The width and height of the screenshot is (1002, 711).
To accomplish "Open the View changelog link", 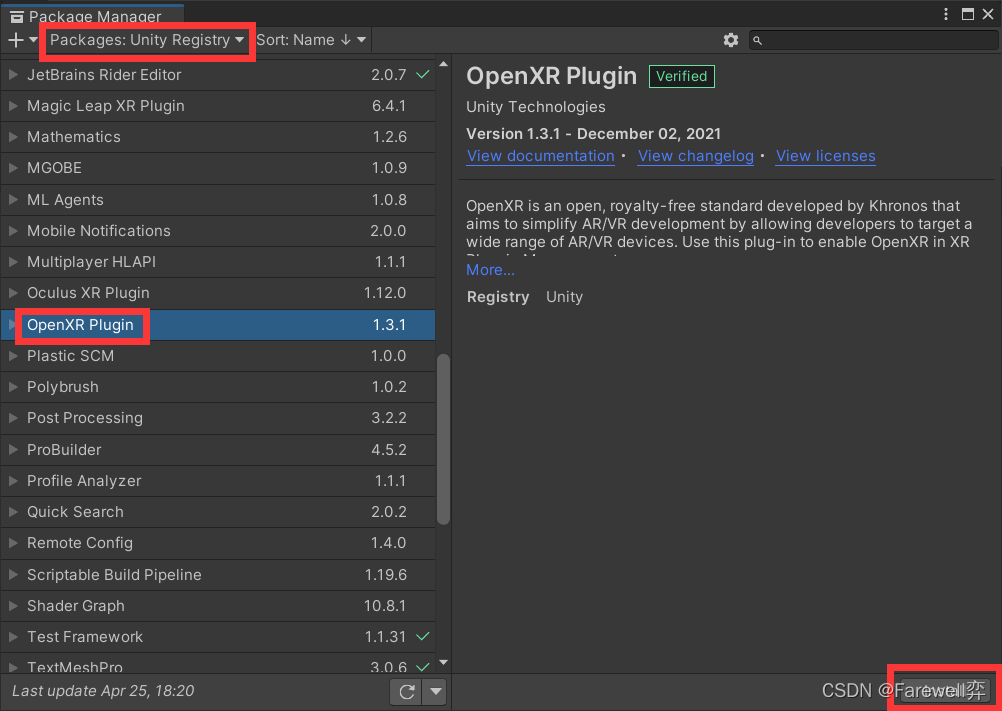I will coord(696,157).
